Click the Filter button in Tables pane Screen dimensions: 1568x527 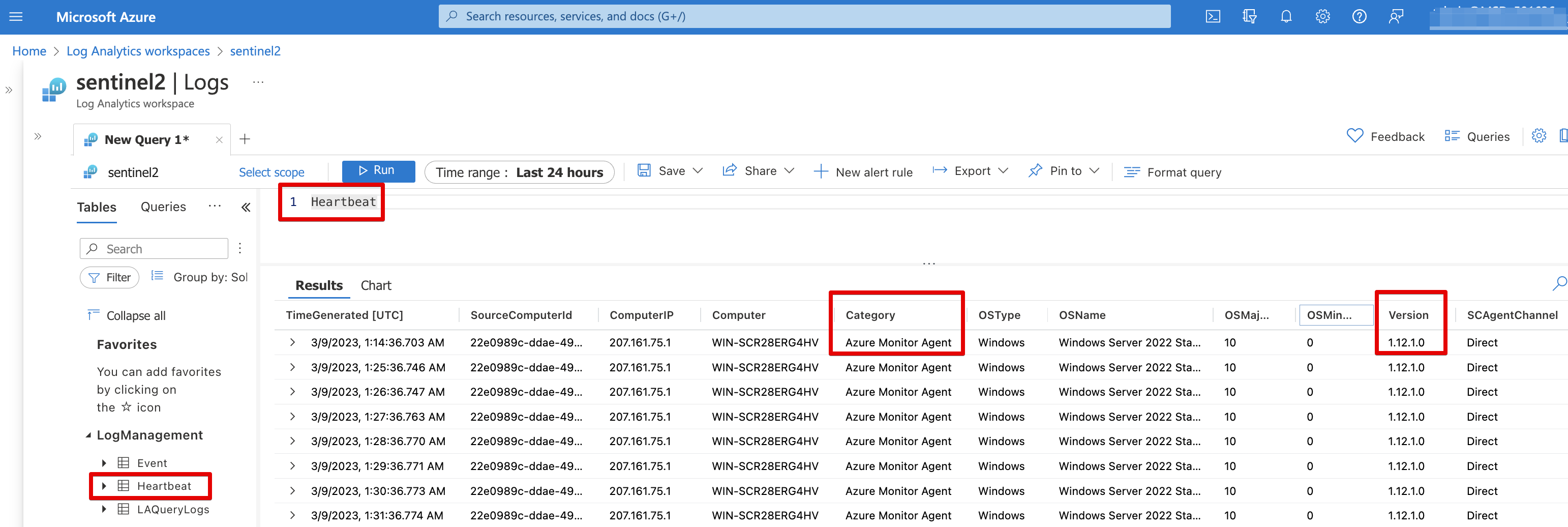(109, 278)
